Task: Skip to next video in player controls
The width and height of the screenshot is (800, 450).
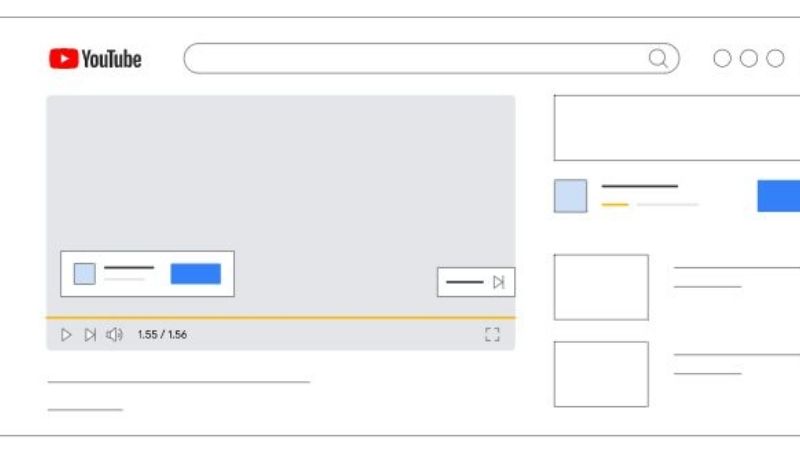Action: pyautogui.click(x=90, y=335)
